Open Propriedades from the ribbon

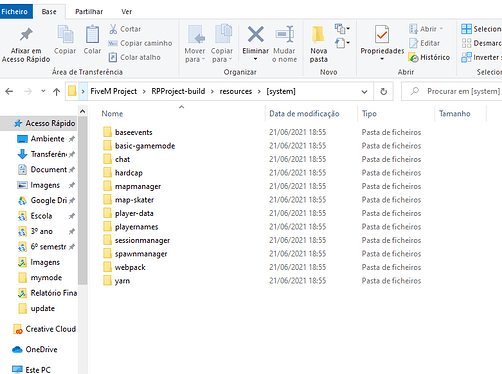pos(382,43)
